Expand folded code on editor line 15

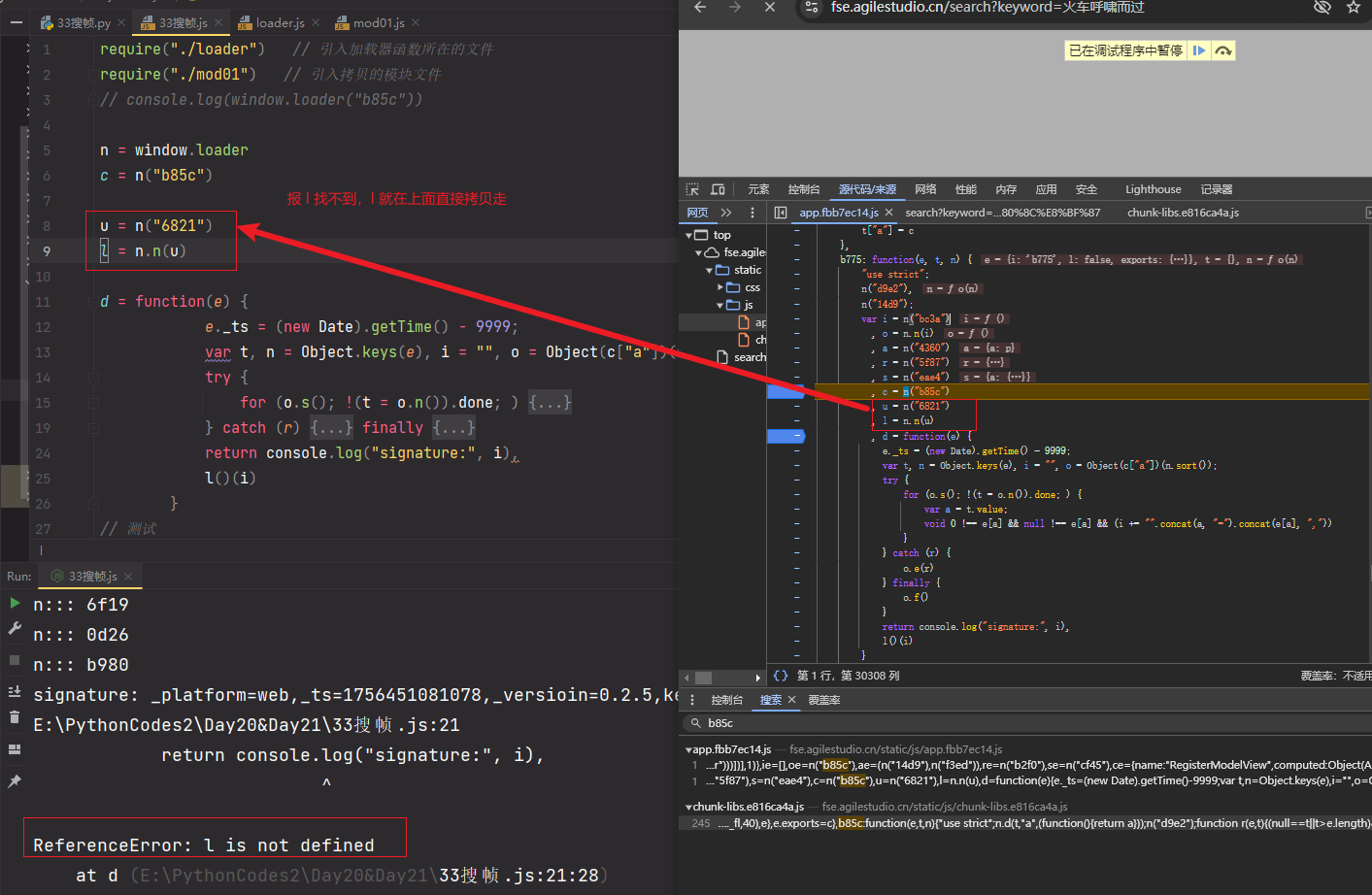click(550, 402)
